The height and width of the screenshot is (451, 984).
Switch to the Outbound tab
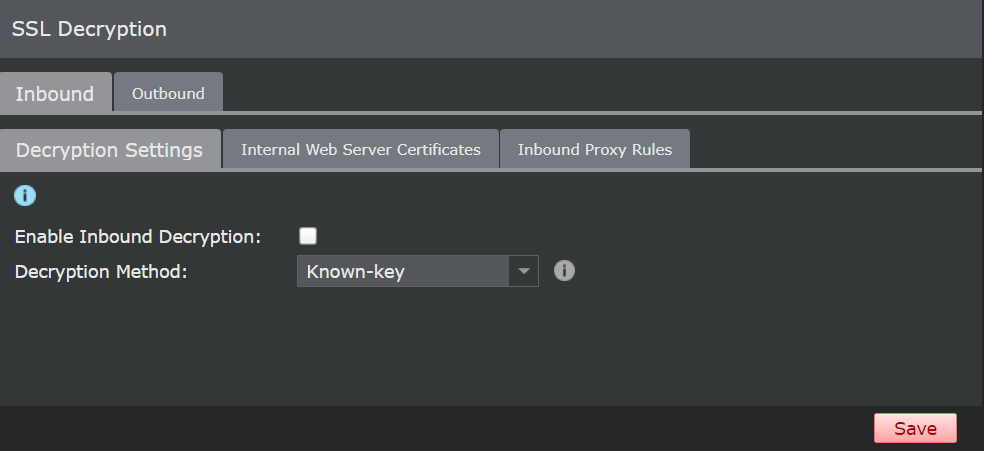(168, 93)
